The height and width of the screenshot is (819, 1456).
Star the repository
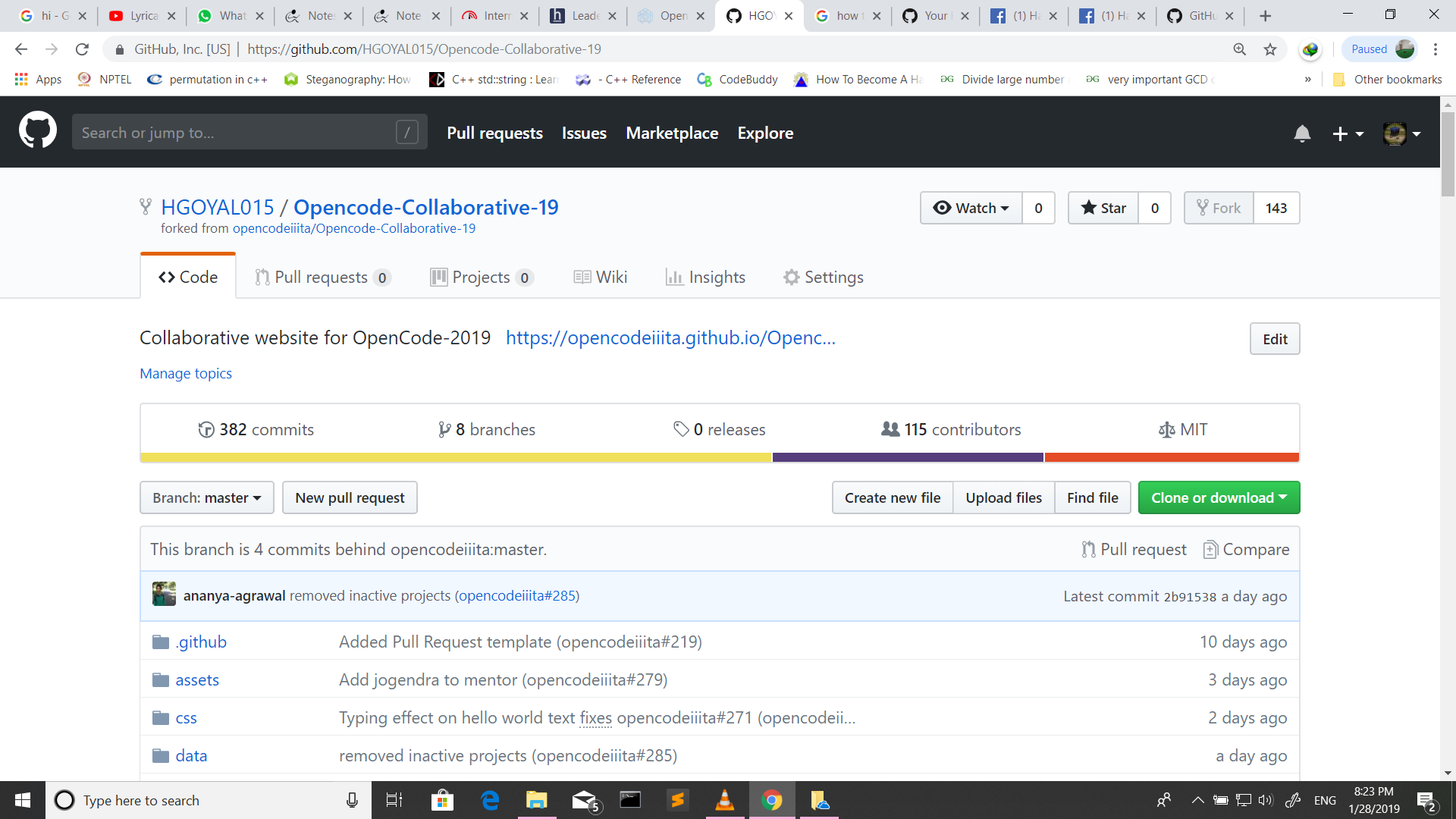1103,208
